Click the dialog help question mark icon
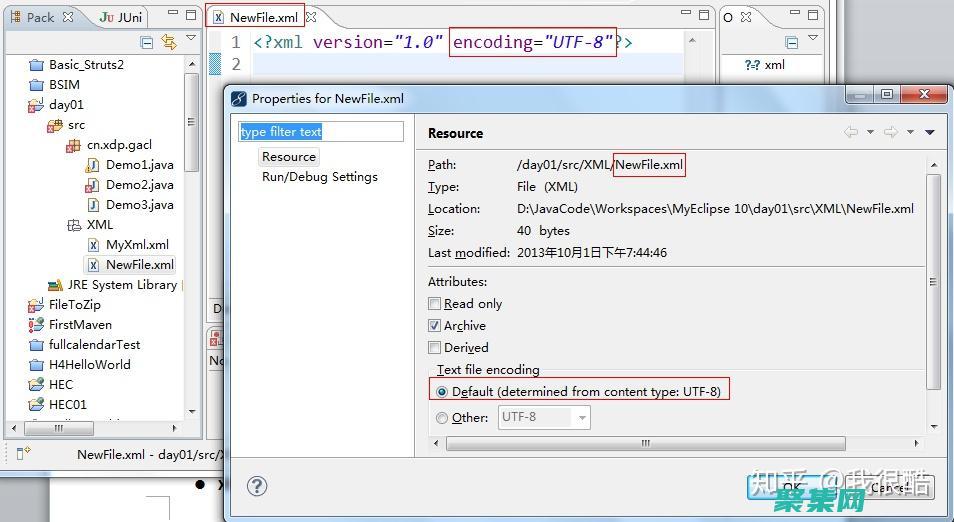This screenshot has width=954, height=522. [257, 486]
